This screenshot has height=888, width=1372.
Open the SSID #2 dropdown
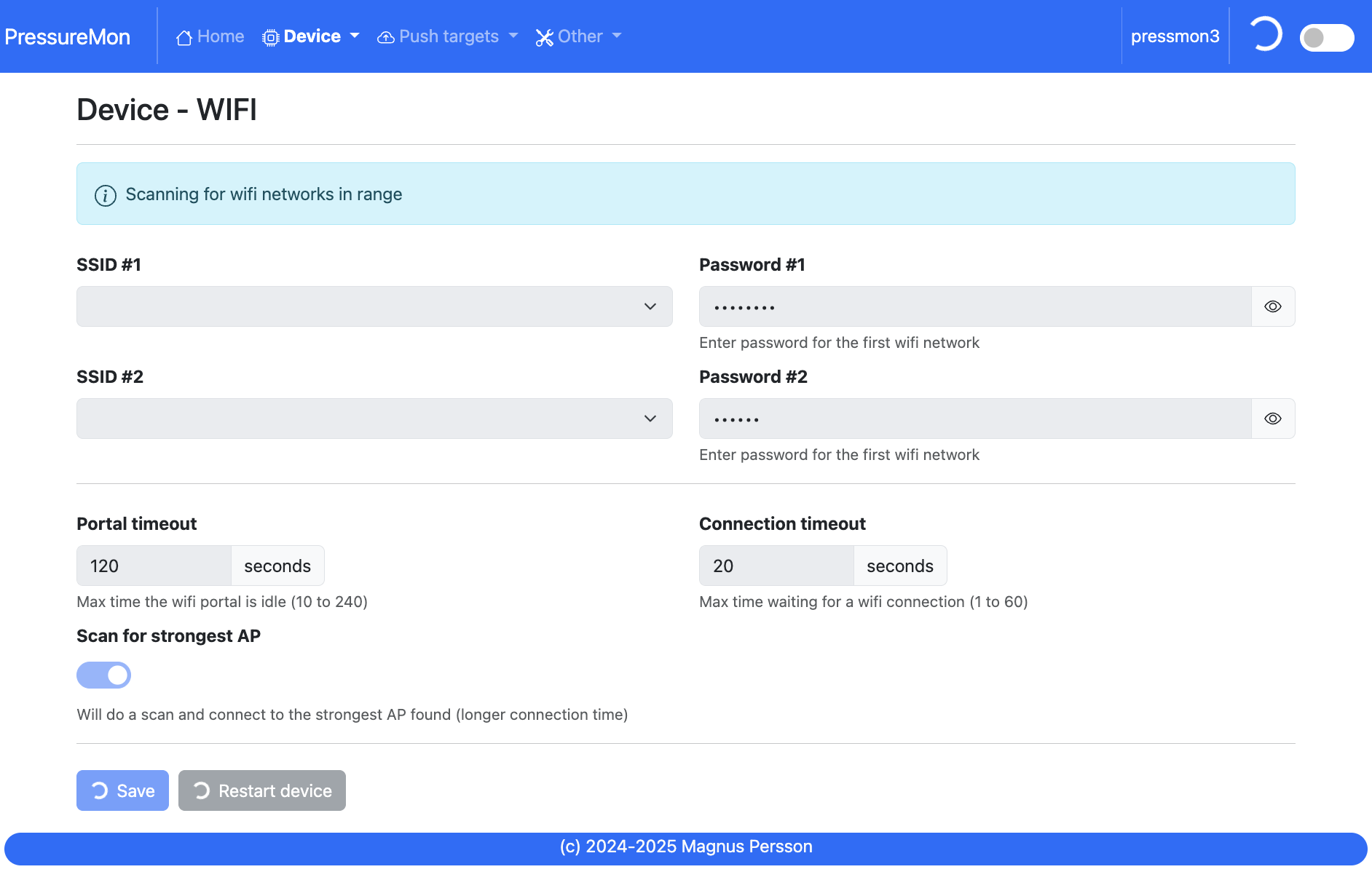point(374,419)
